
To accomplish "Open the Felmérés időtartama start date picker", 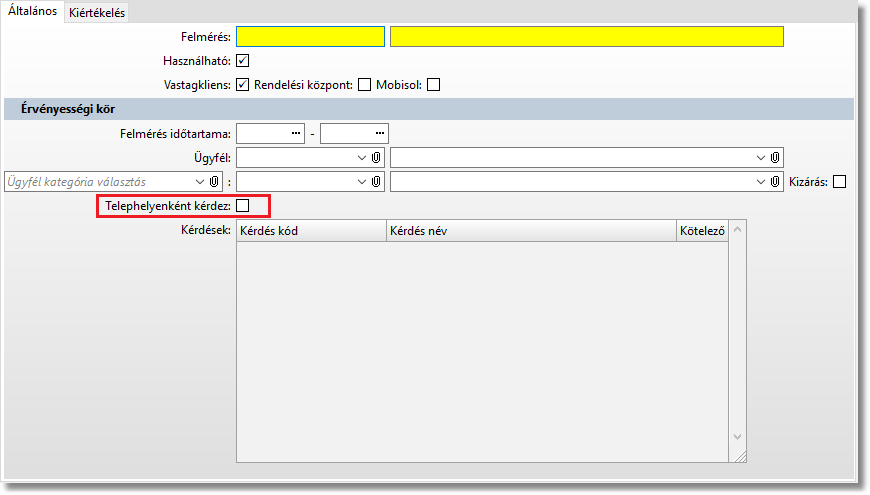I will click(x=296, y=134).
